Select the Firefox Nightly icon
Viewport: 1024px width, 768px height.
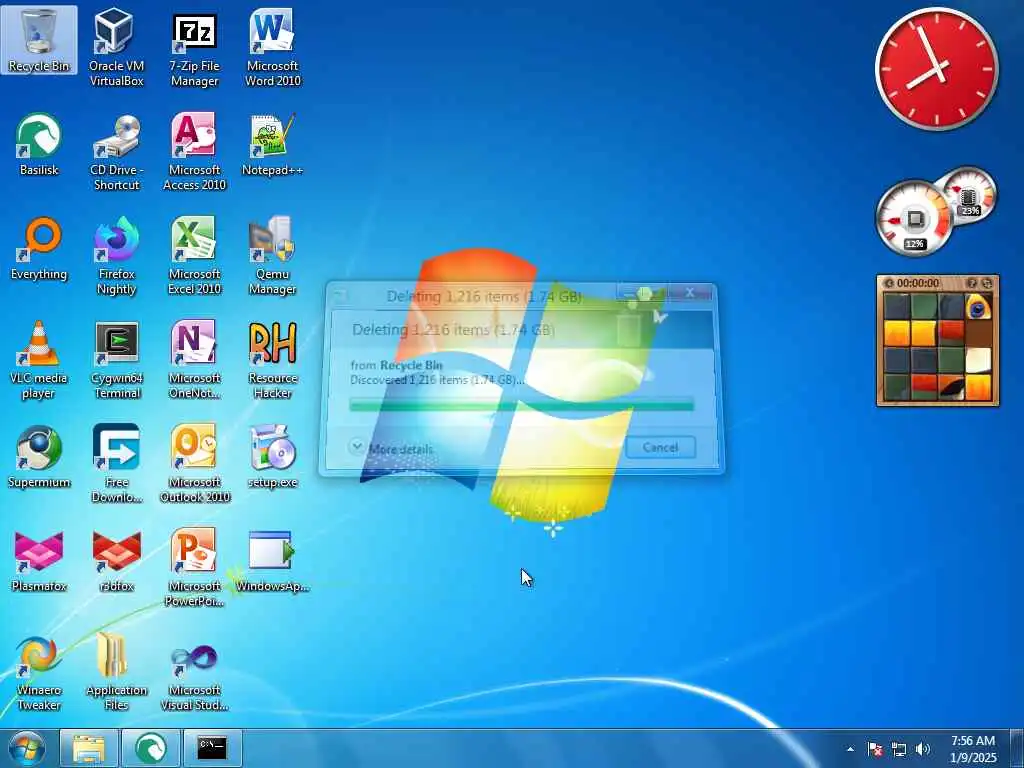116,256
